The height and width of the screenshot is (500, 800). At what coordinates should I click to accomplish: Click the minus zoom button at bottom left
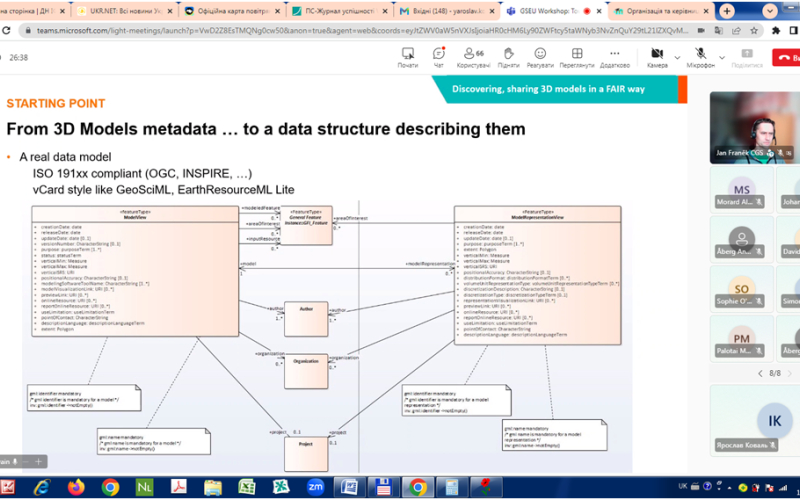[27, 462]
